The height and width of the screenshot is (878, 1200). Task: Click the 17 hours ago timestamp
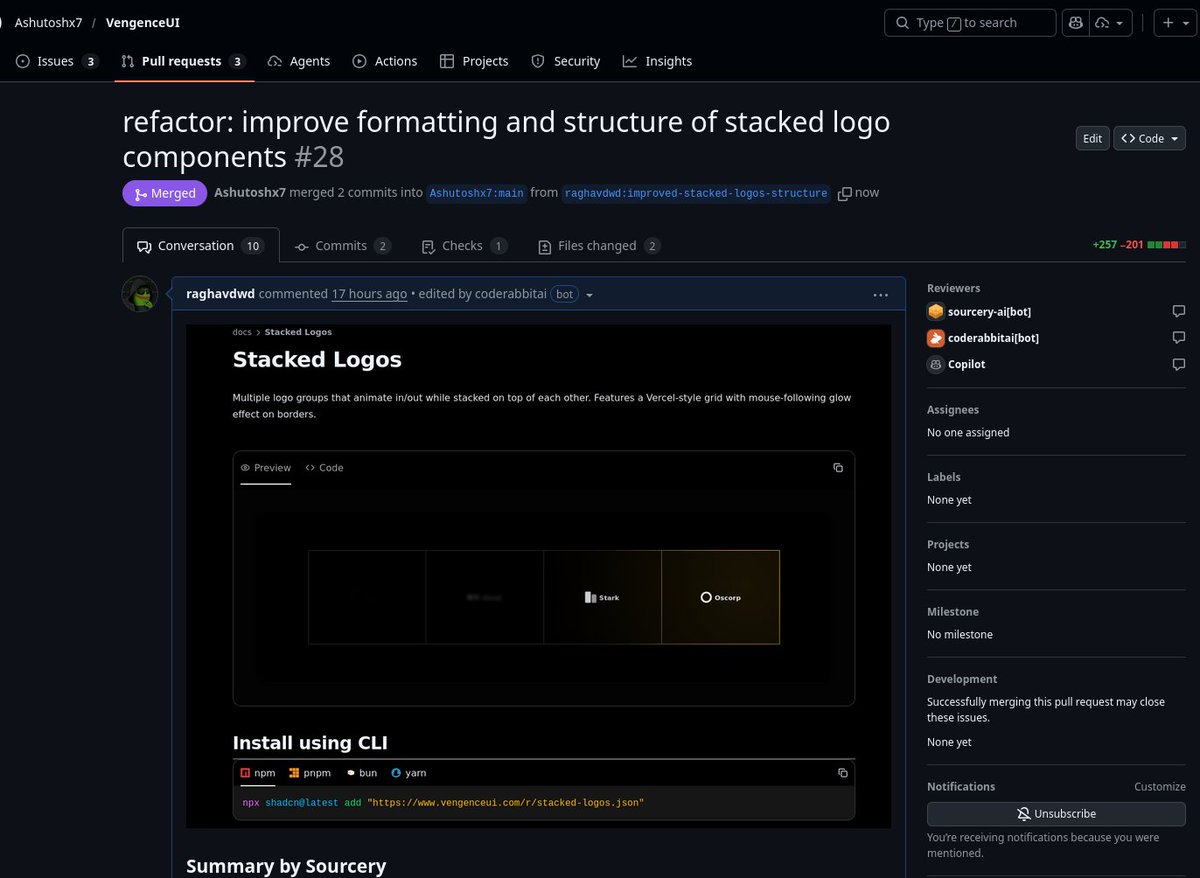[369, 294]
